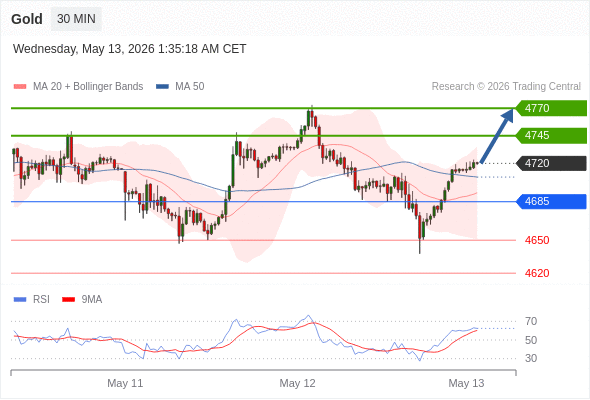Click the Gold chart title
The image size is (590, 400).
pyautogui.click(x=27, y=19)
